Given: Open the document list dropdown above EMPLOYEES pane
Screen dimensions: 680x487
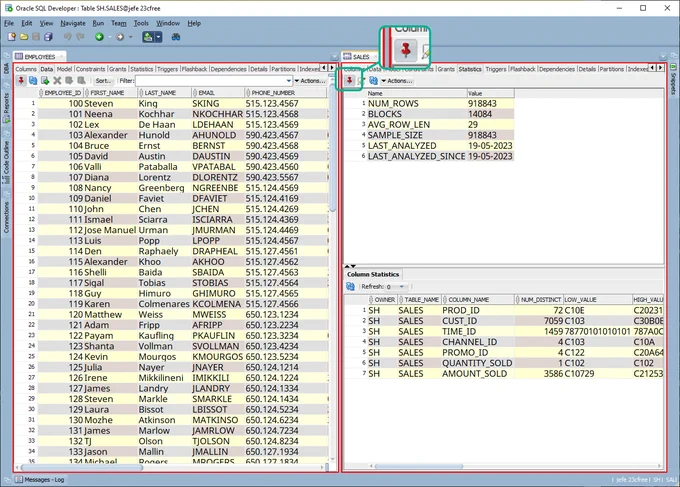Looking at the screenshot, I should [334, 57].
